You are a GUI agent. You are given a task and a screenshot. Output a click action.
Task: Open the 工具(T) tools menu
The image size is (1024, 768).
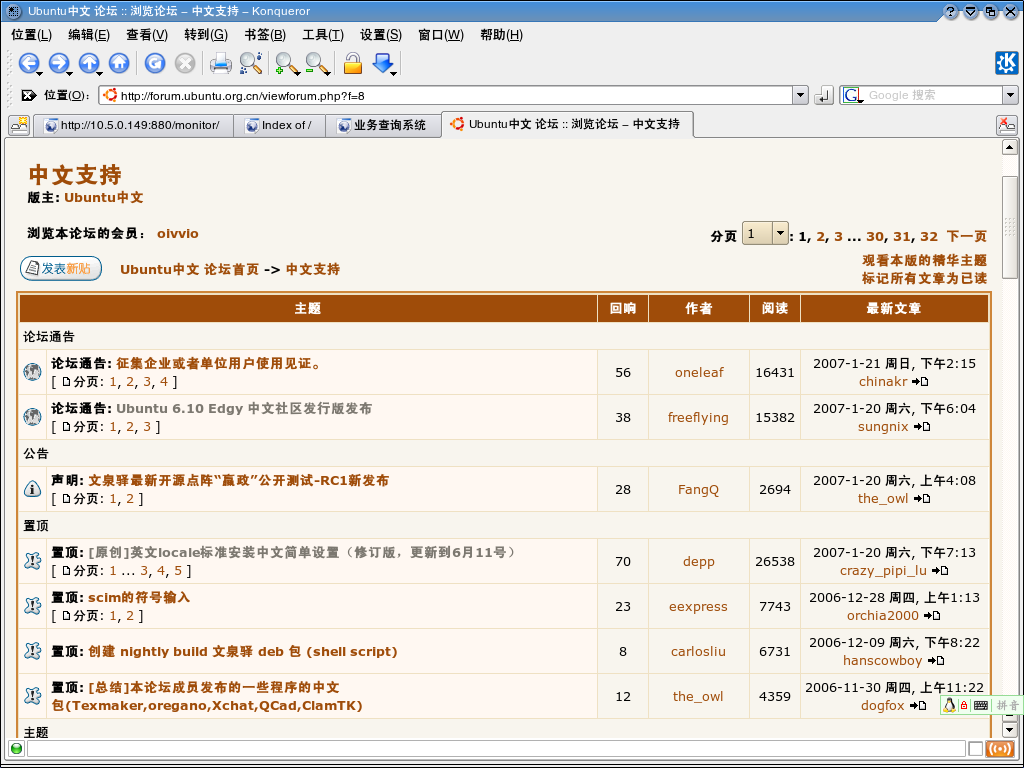323,35
